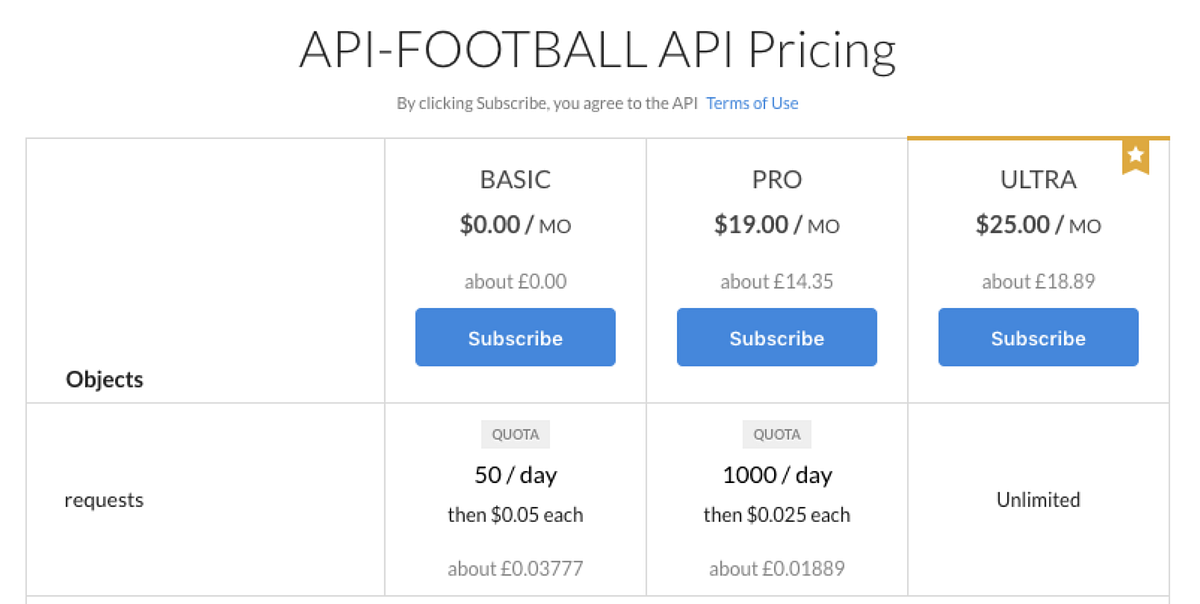Viewport: 1200px width, 604px height.
Task: Select the ULTRA plan heading
Action: 1038,180
